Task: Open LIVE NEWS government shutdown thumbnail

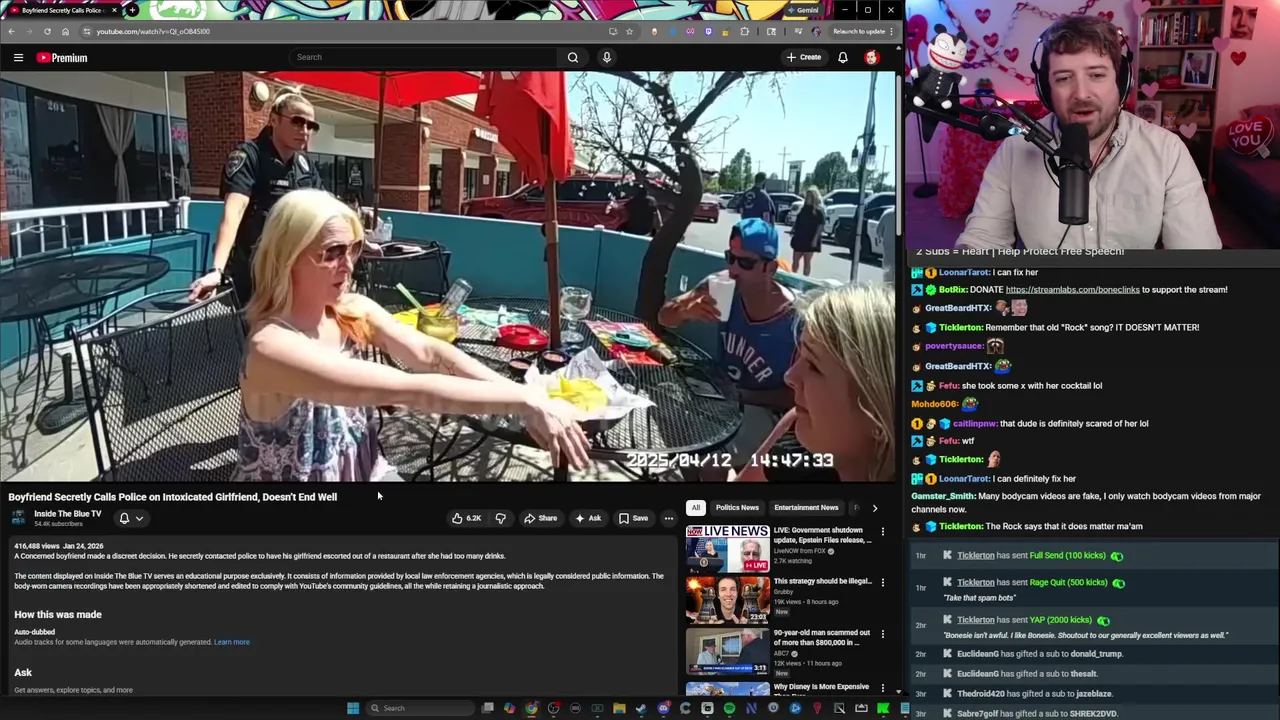Action: [727, 548]
